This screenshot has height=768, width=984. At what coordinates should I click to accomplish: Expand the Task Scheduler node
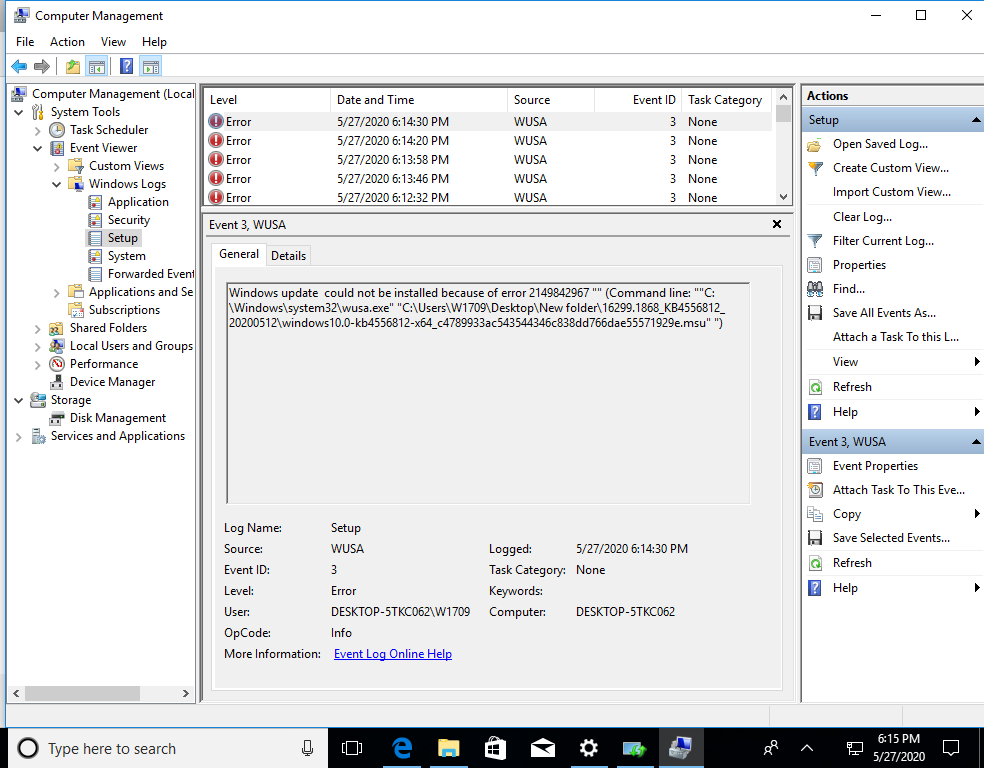point(38,131)
